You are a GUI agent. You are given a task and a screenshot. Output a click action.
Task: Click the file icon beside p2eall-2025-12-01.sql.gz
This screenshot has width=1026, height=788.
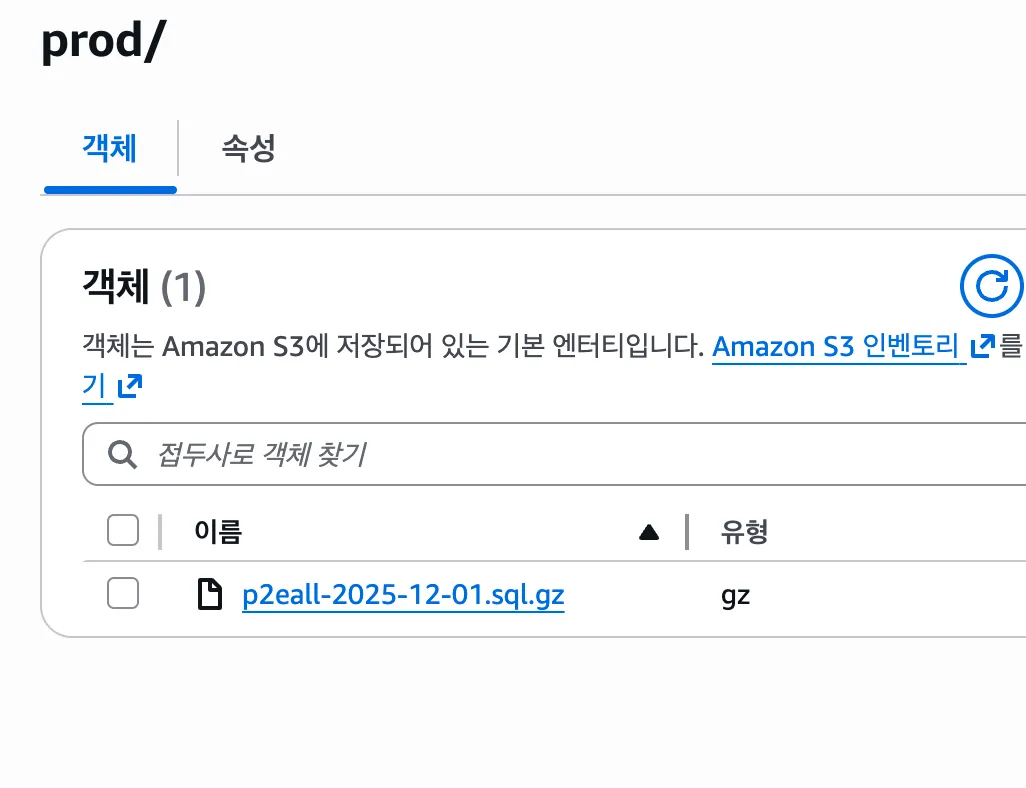208,595
